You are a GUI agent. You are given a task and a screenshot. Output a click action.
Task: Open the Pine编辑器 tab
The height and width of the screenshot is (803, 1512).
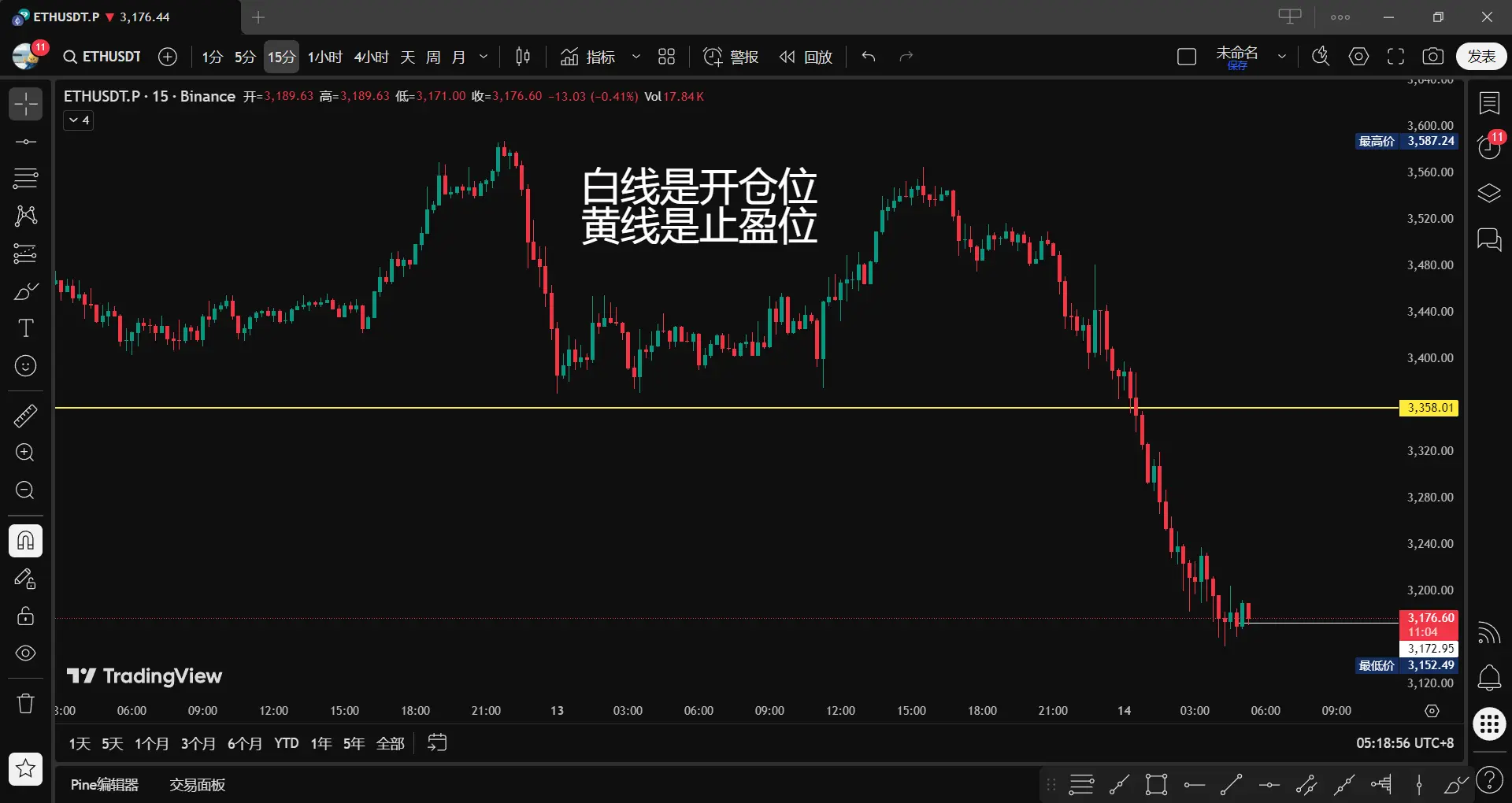pyautogui.click(x=105, y=785)
